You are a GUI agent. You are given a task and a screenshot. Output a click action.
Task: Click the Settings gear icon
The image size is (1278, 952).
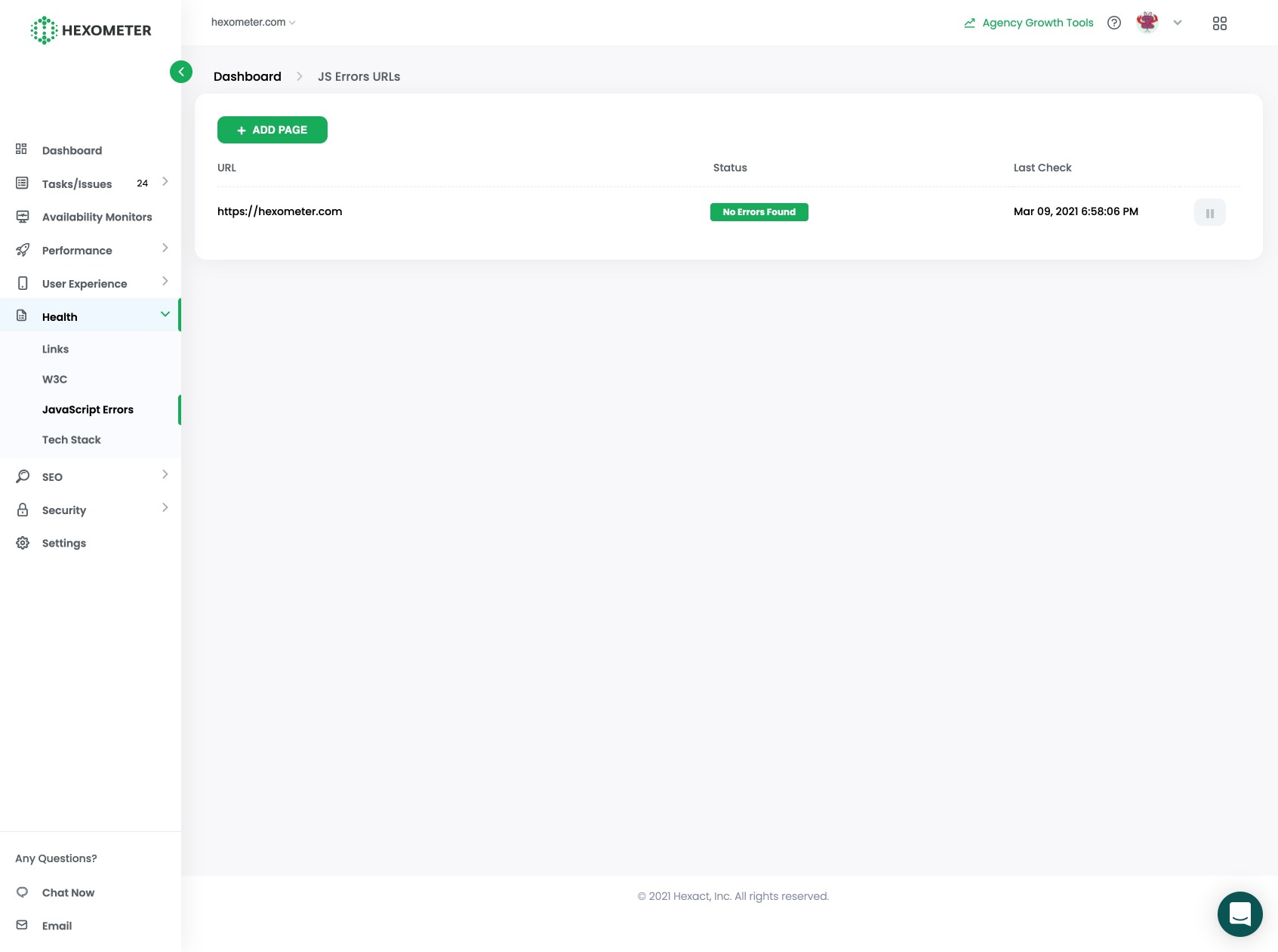[x=22, y=543]
